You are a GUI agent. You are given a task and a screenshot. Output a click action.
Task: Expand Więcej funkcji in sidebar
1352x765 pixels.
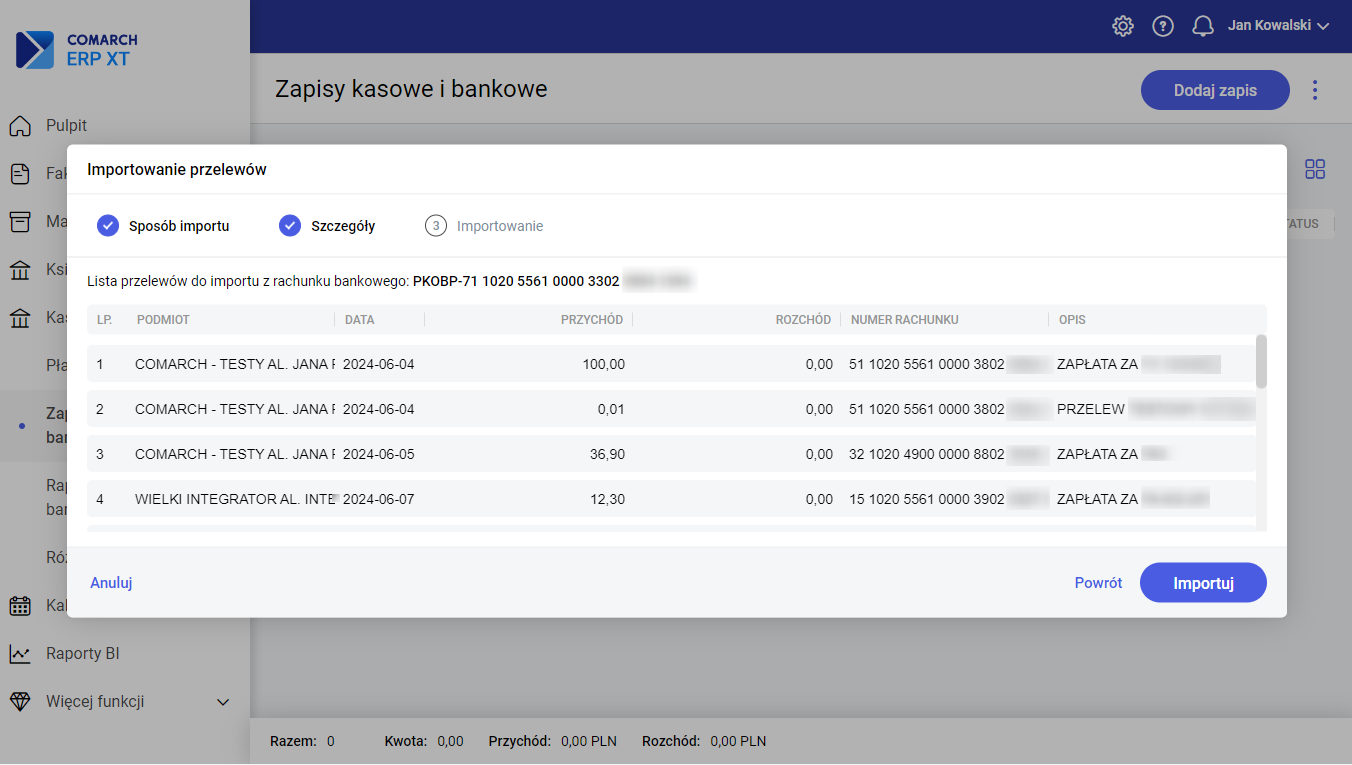click(x=223, y=702)
